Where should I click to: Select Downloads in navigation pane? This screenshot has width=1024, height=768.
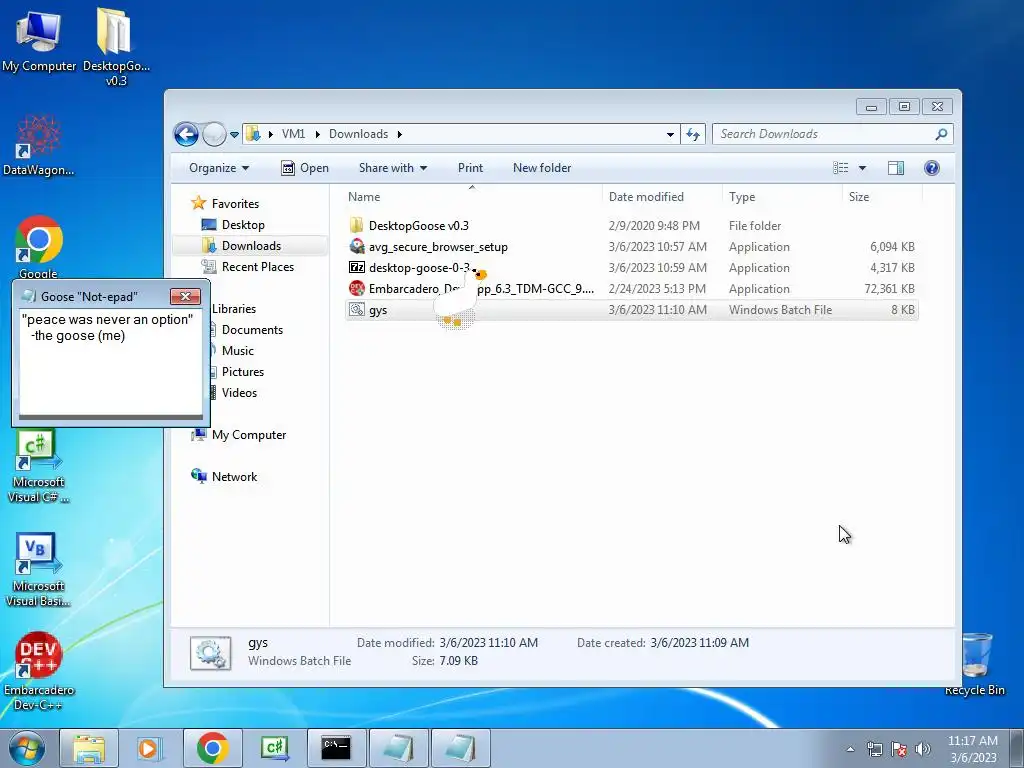(x=251, y=246)
